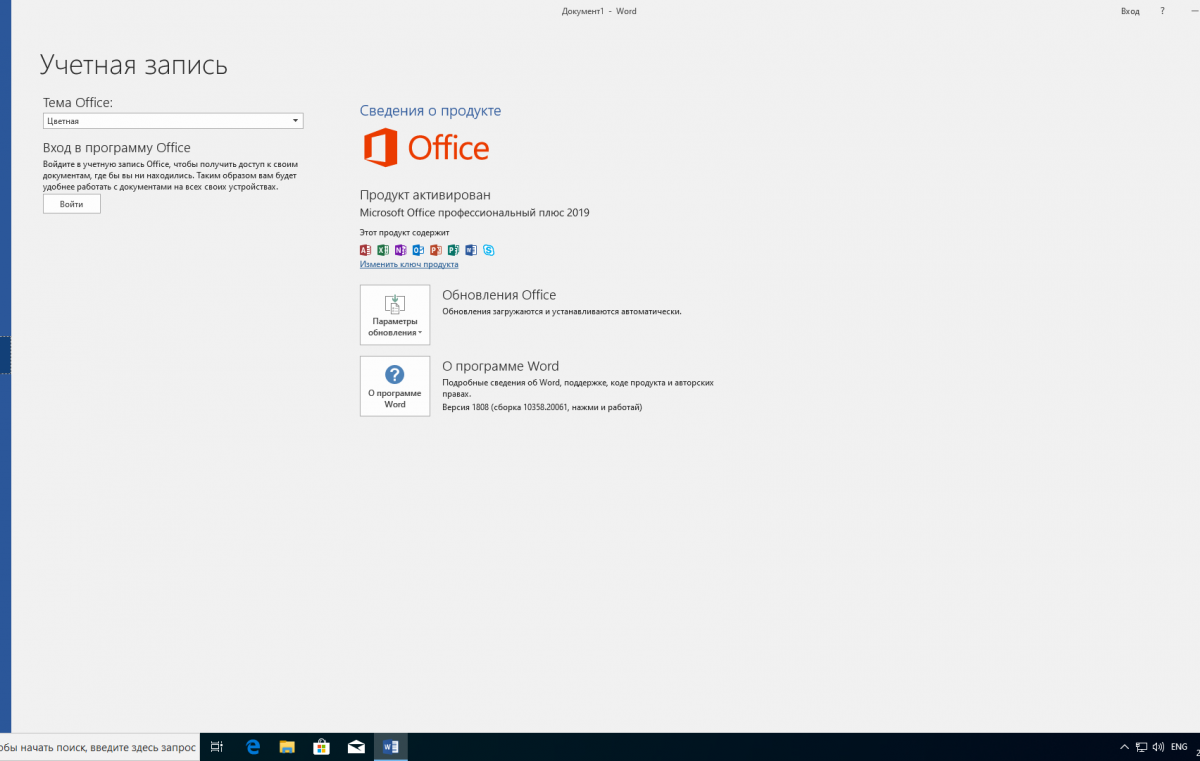1200x761 pixels.
Task: Click the OneNote icon in product contents
Action: point(400,250)
